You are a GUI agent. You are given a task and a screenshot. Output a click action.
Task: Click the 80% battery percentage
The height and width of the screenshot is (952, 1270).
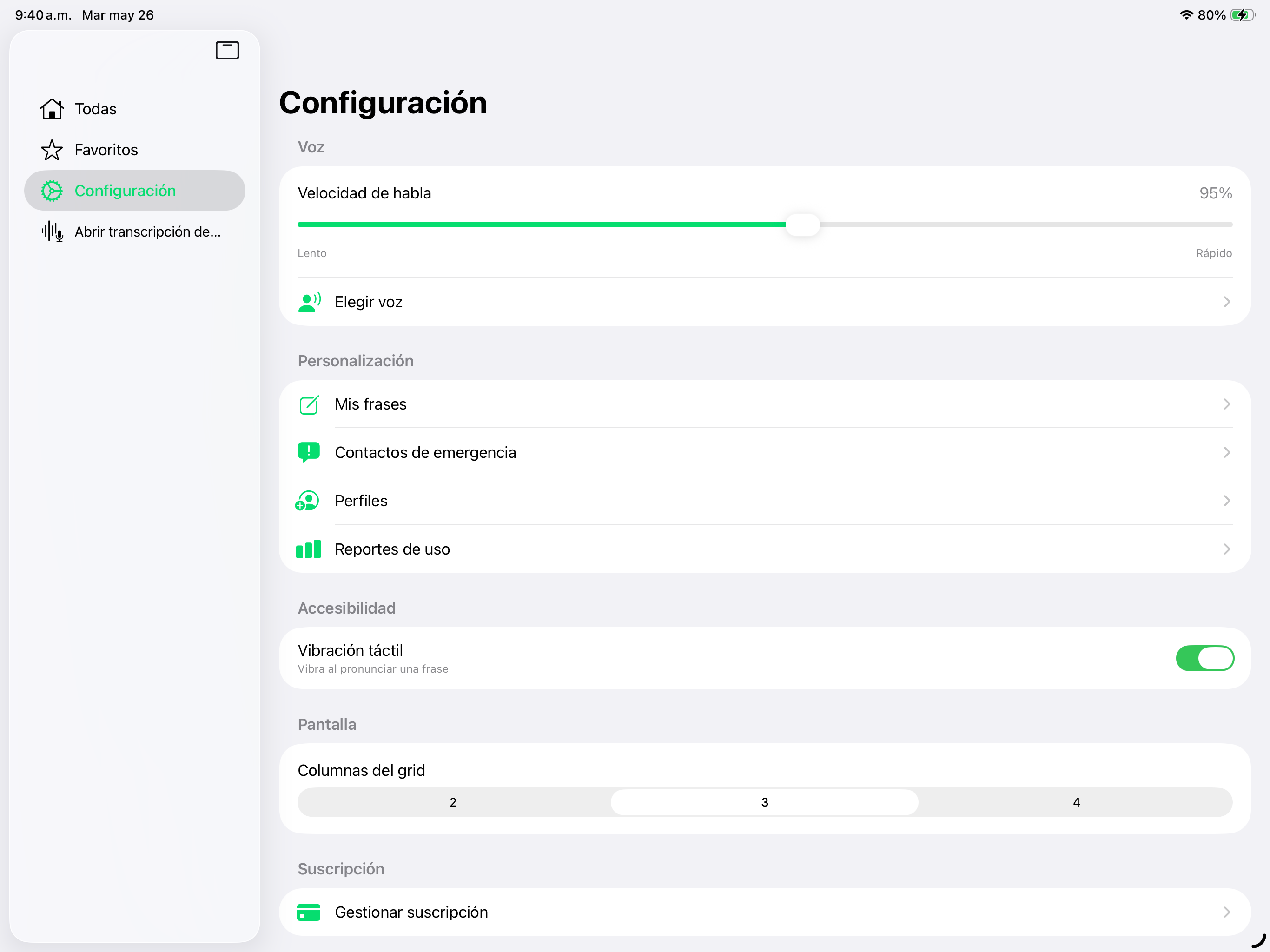(x=1211, y=15)
